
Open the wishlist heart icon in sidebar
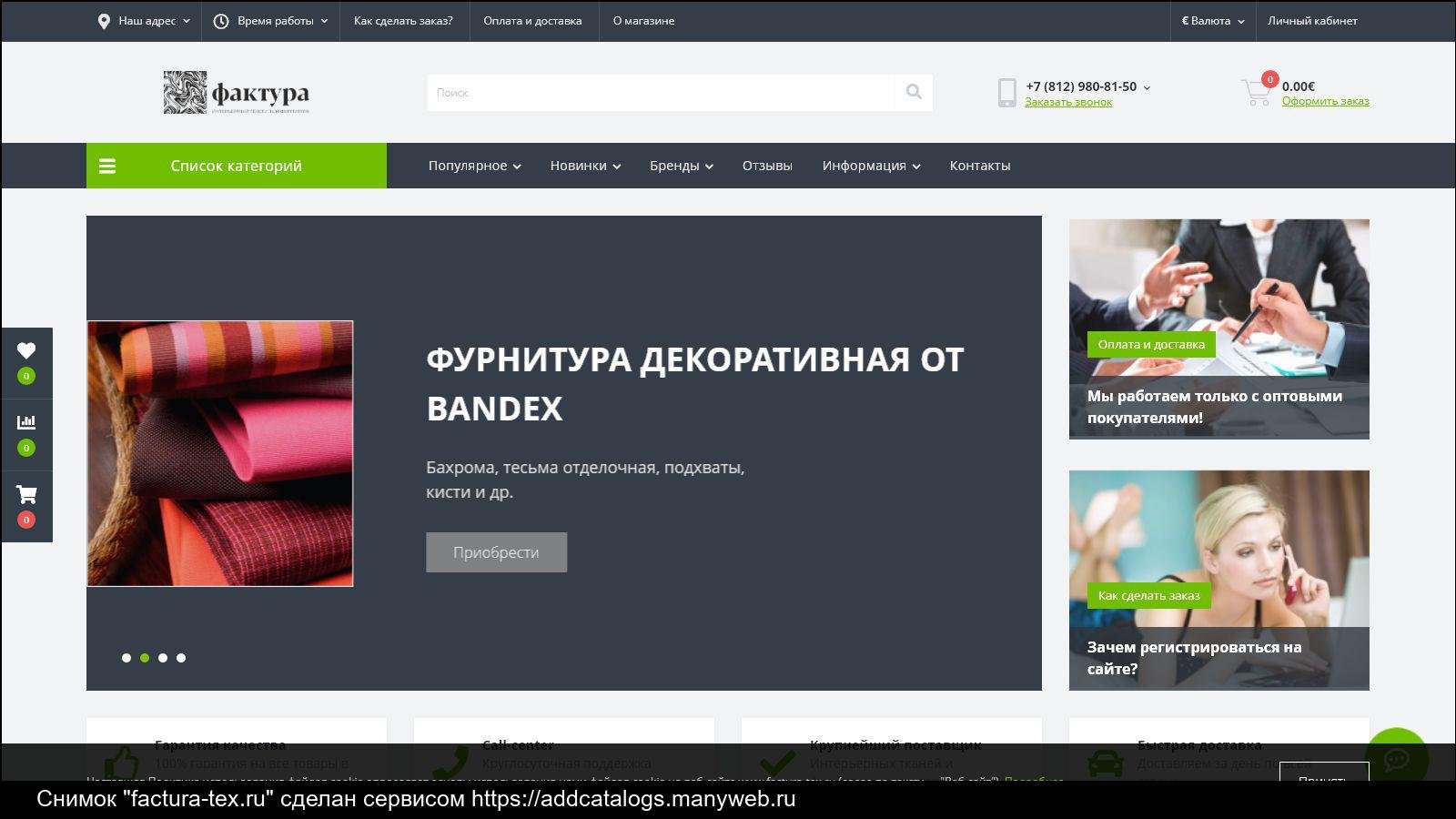point(26,351)
